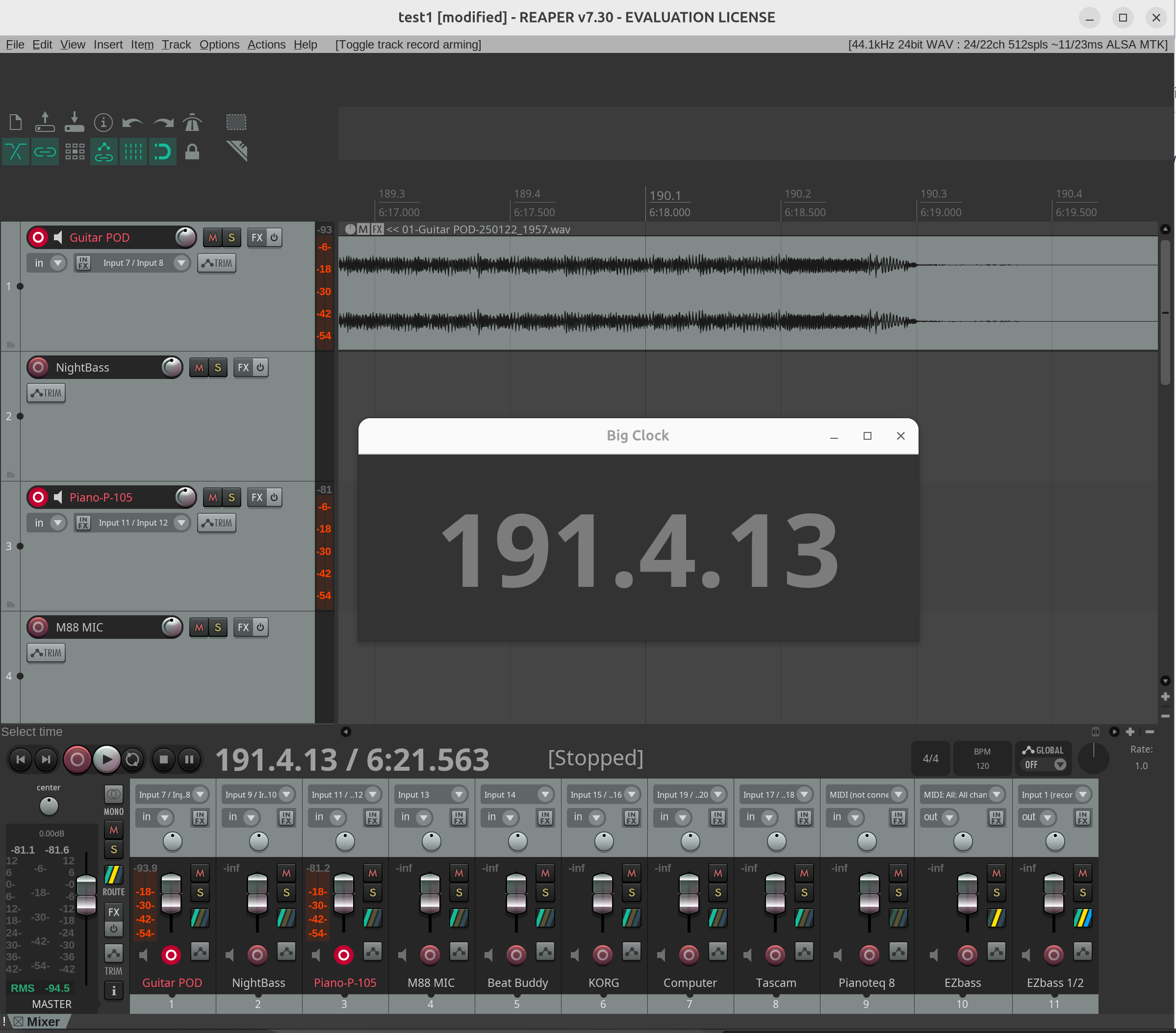
Task: Toggle snap via the grid lines icon
Action: pos(133,152)
